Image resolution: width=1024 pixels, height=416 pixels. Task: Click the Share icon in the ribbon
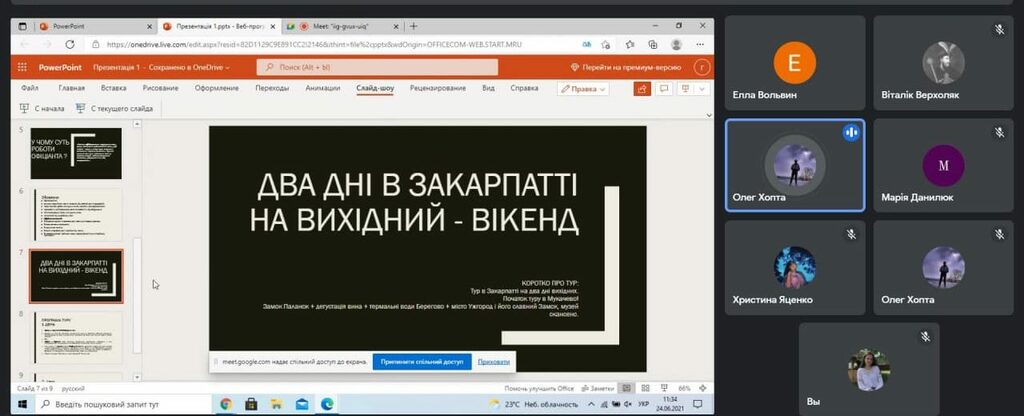(639, 89)
